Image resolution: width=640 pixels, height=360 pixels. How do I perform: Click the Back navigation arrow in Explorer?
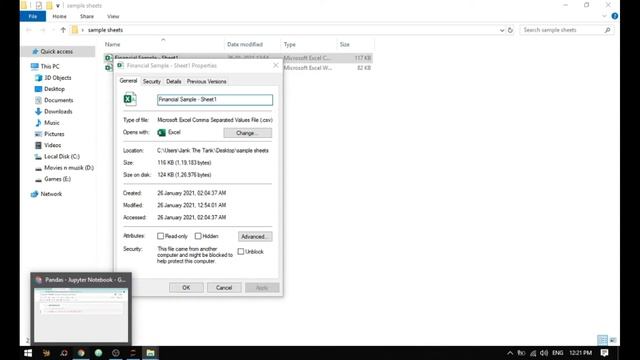click(x=29, y=30)
